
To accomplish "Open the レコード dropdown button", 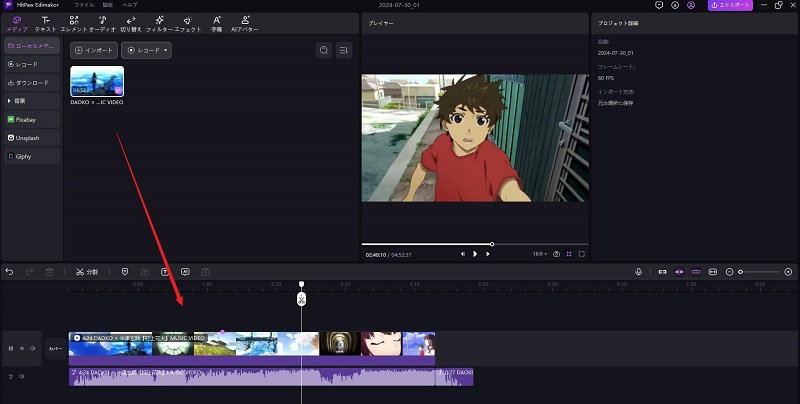I will 146,50.
